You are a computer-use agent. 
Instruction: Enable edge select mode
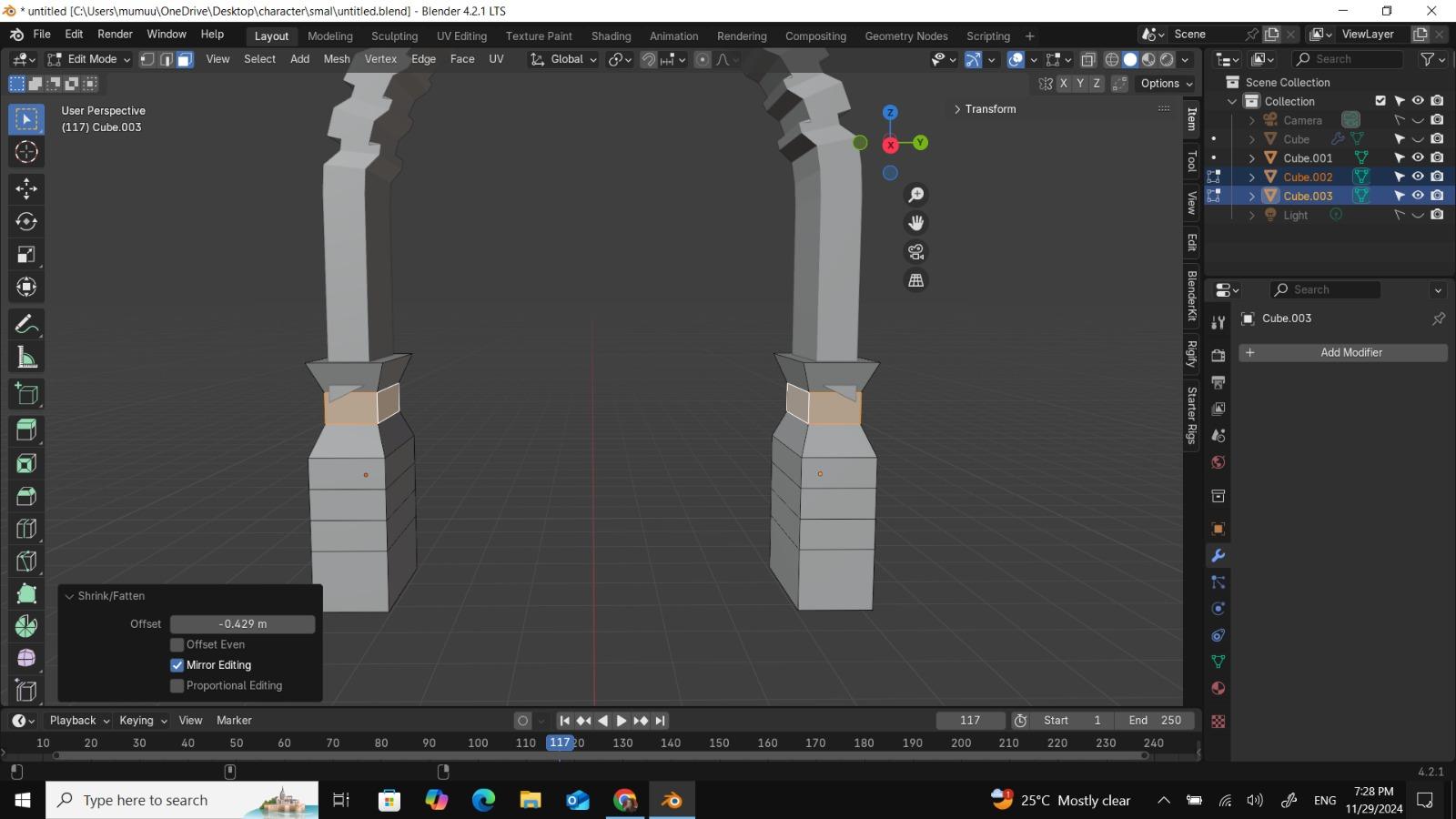coord(167,59)
